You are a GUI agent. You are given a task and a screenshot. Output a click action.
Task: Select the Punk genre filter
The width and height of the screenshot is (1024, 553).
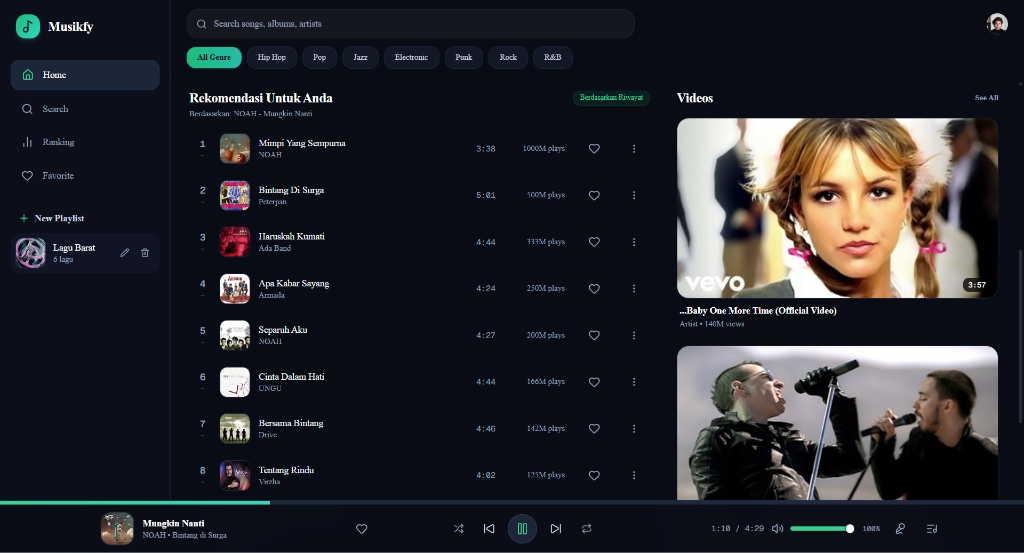pos(464,57)
